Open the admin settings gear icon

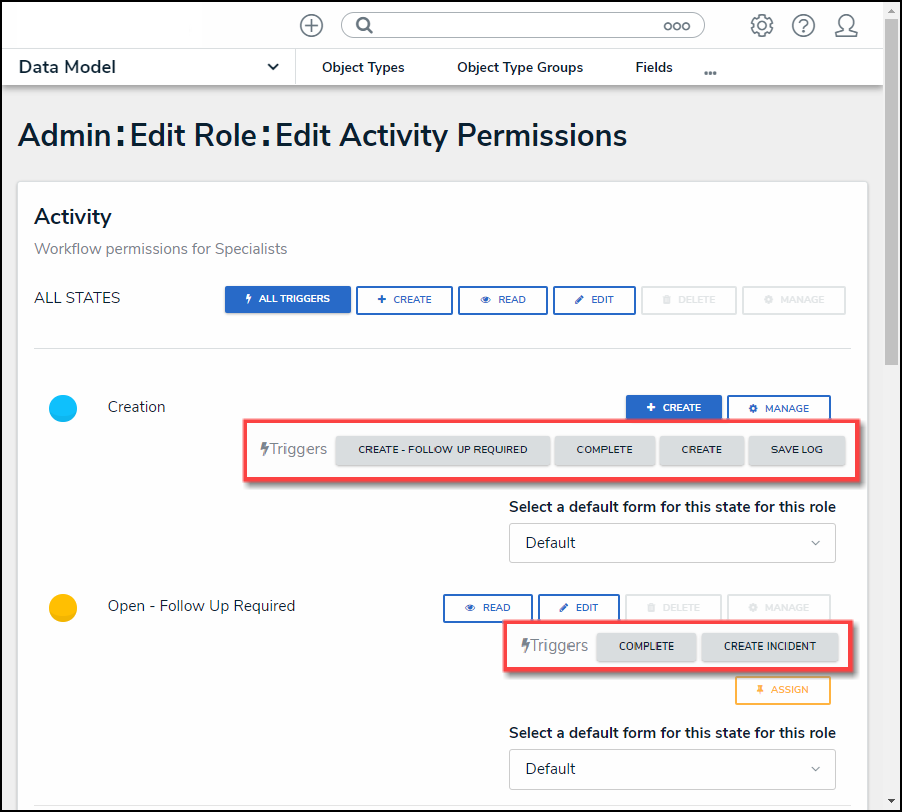(762, 26)
